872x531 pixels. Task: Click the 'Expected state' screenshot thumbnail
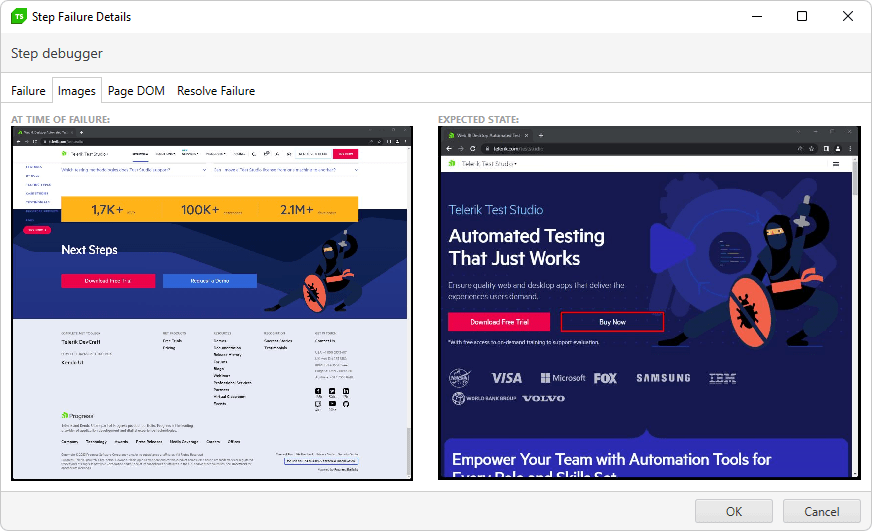(649, 303)
